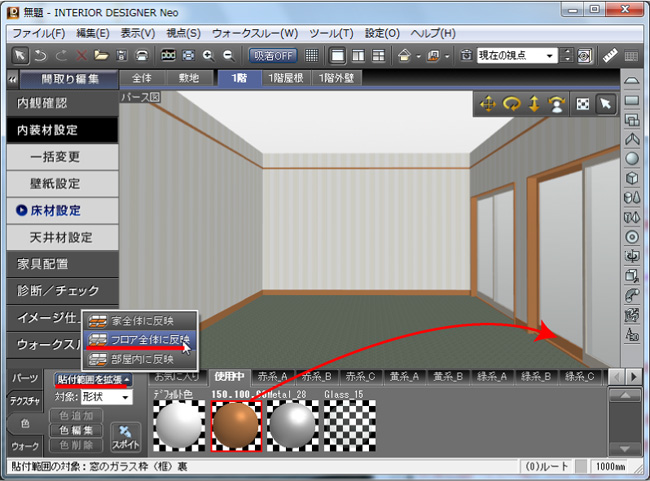This screenshot has width=650, height=481.
Task: Switch to the 1階屋根 tab
Action: (x=288, y=78)
